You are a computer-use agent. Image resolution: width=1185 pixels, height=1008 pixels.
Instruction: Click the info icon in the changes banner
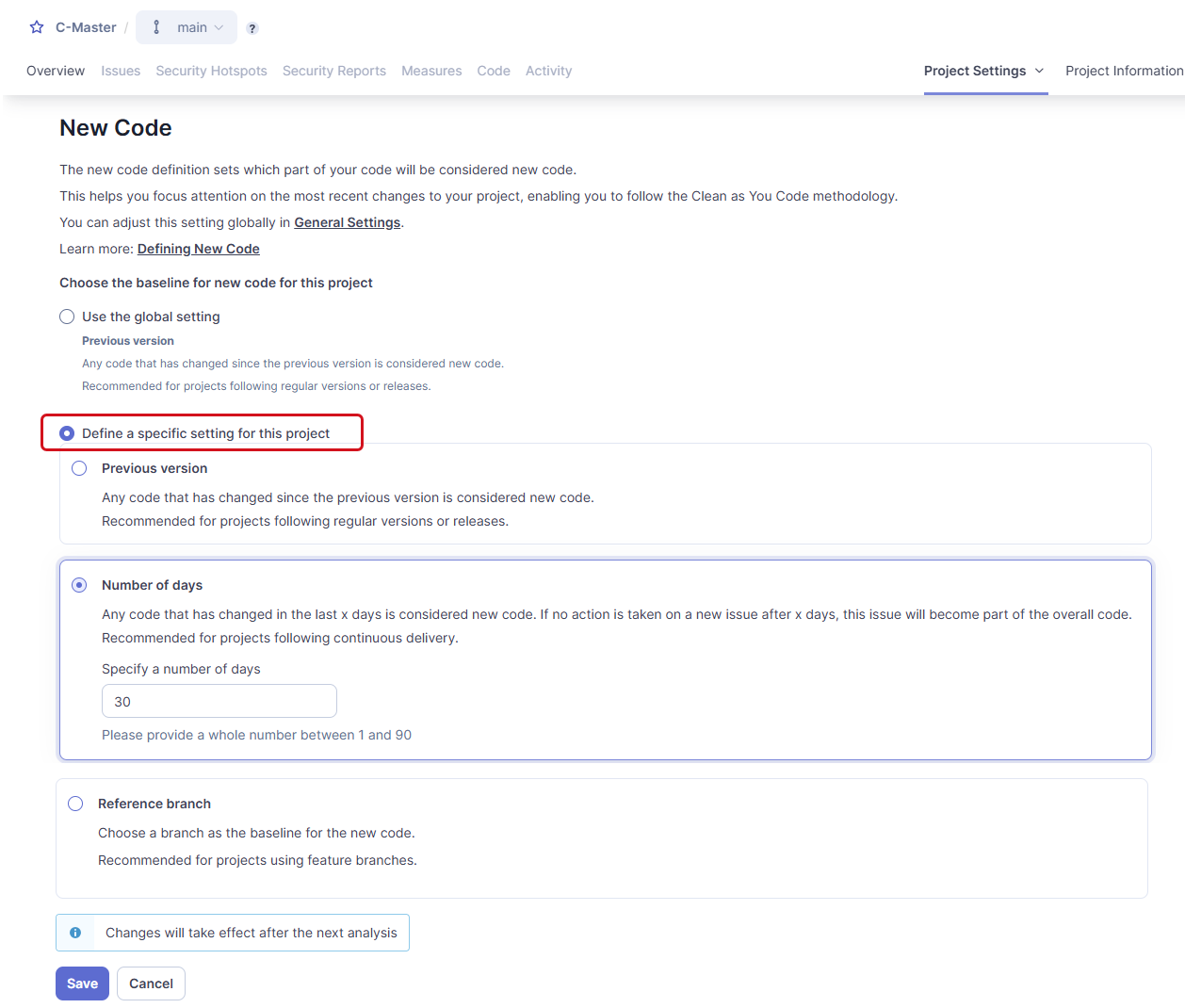75,932
